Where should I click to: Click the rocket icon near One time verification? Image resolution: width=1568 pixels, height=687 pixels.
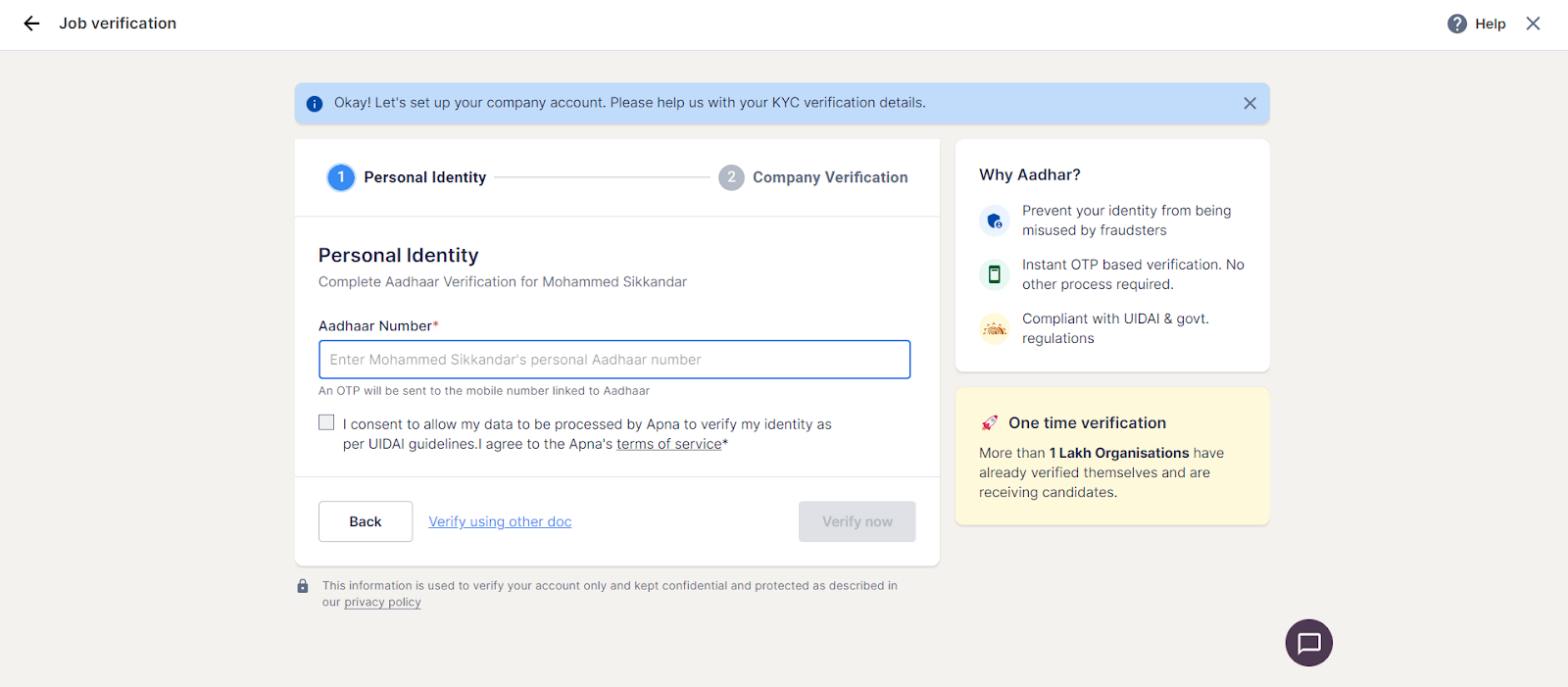[x=990, y=423]
